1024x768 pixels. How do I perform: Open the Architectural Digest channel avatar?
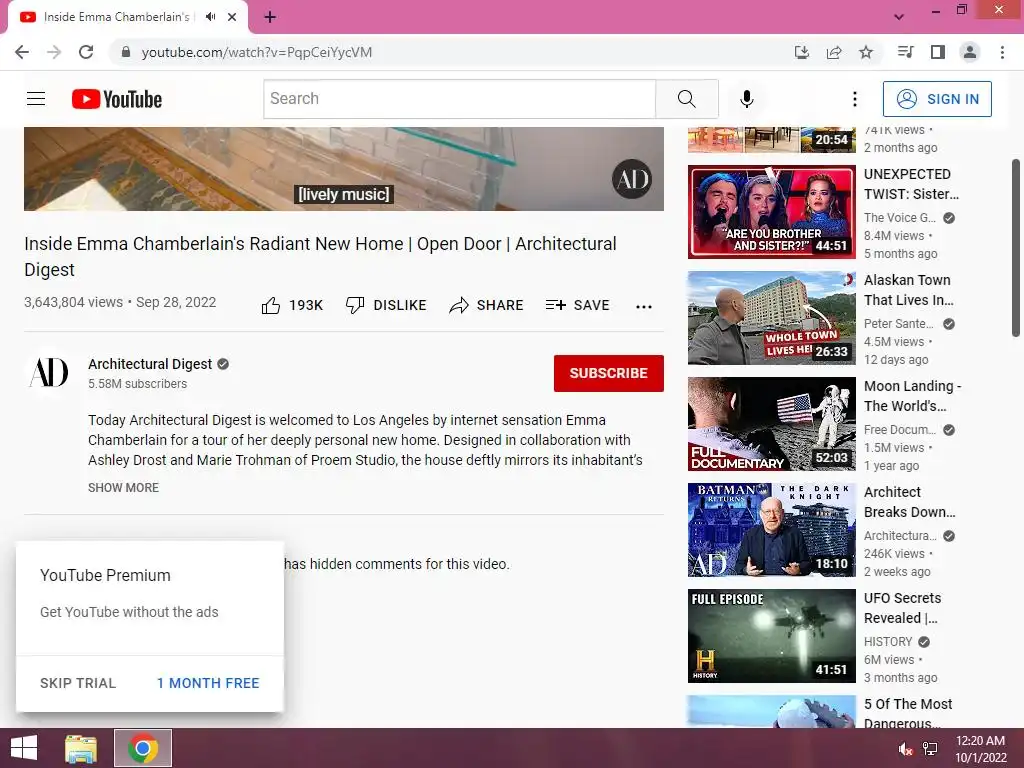pyautogui.click(x=49, y=372)
